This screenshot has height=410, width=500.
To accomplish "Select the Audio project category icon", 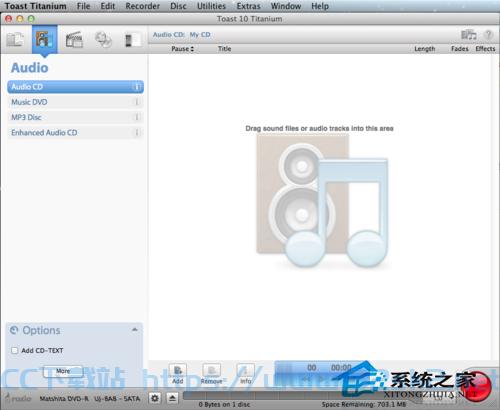I will tap(45, 39).
